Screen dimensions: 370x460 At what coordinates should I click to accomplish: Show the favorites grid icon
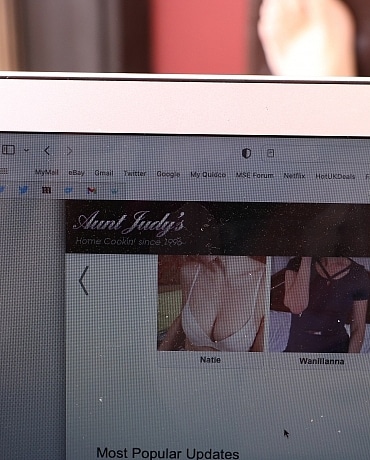click(x=3, y=171)
